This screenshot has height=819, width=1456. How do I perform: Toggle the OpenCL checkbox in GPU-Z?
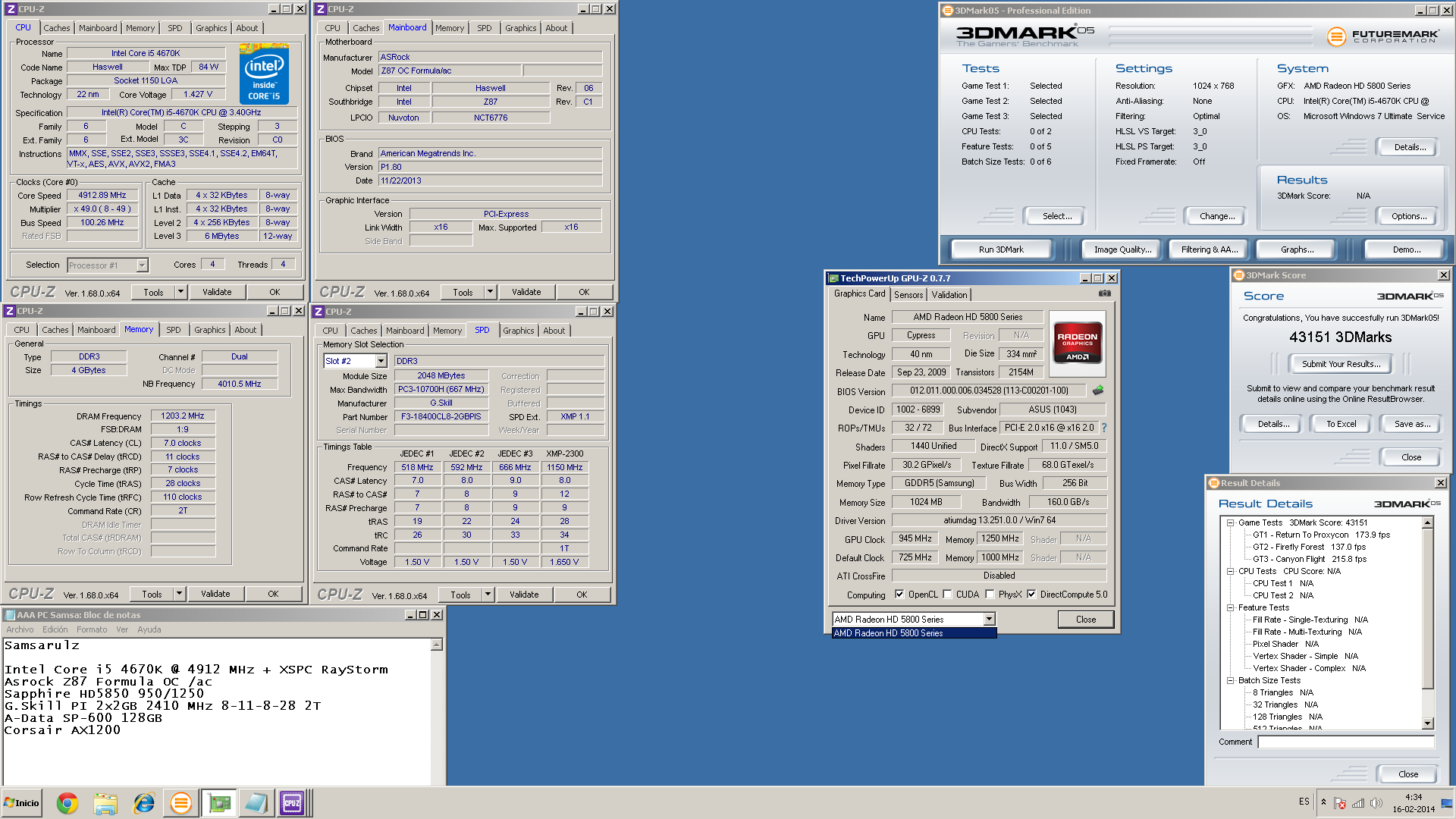pos(899,595)
